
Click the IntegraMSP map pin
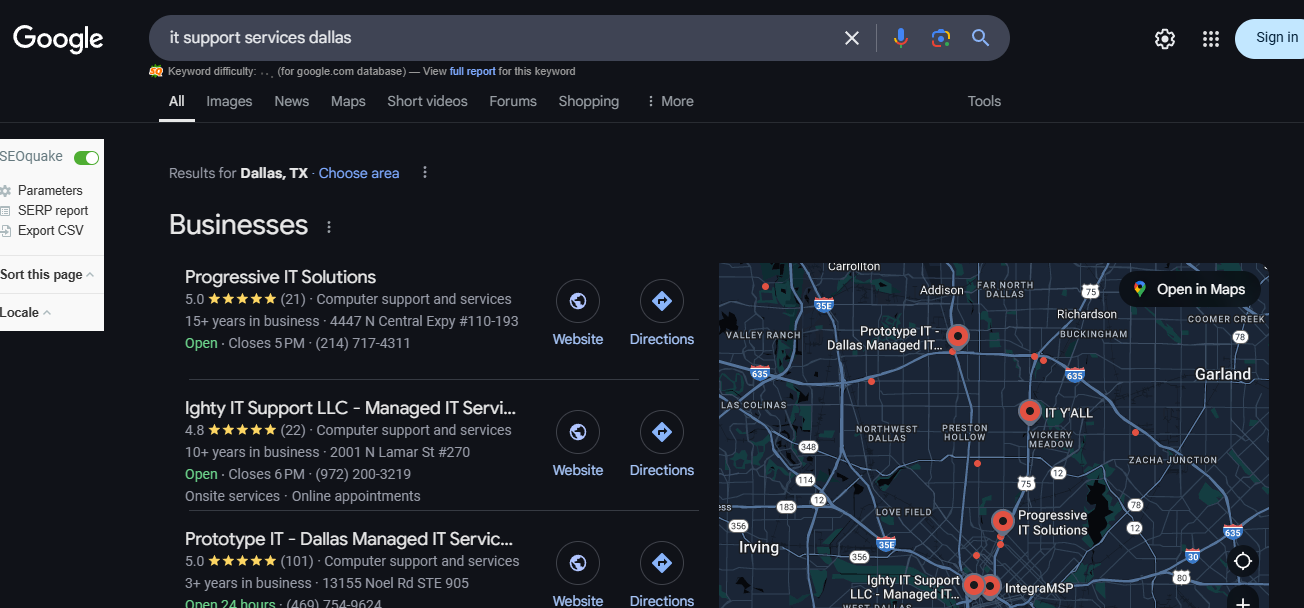point(991,586)
